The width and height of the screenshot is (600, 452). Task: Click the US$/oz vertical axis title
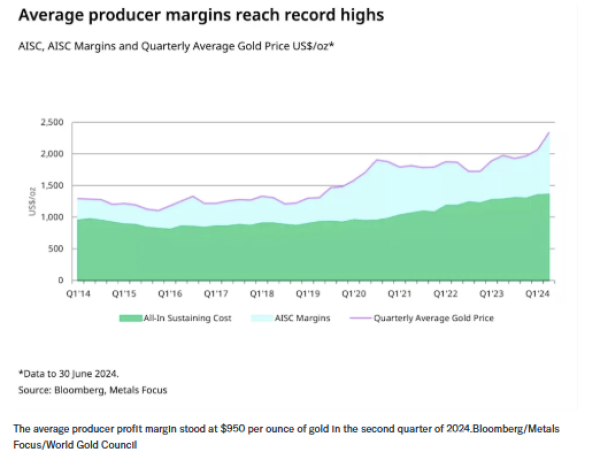[32, 201]
